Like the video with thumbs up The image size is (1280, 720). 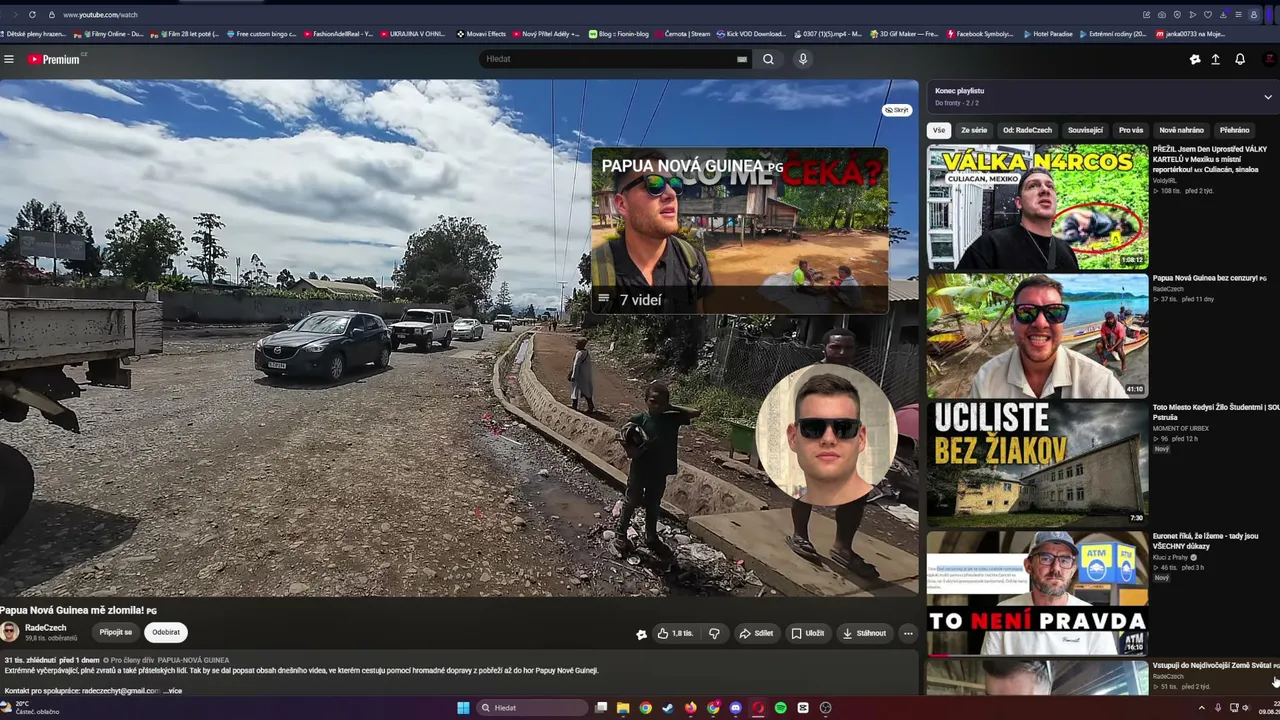pos(675,633)
